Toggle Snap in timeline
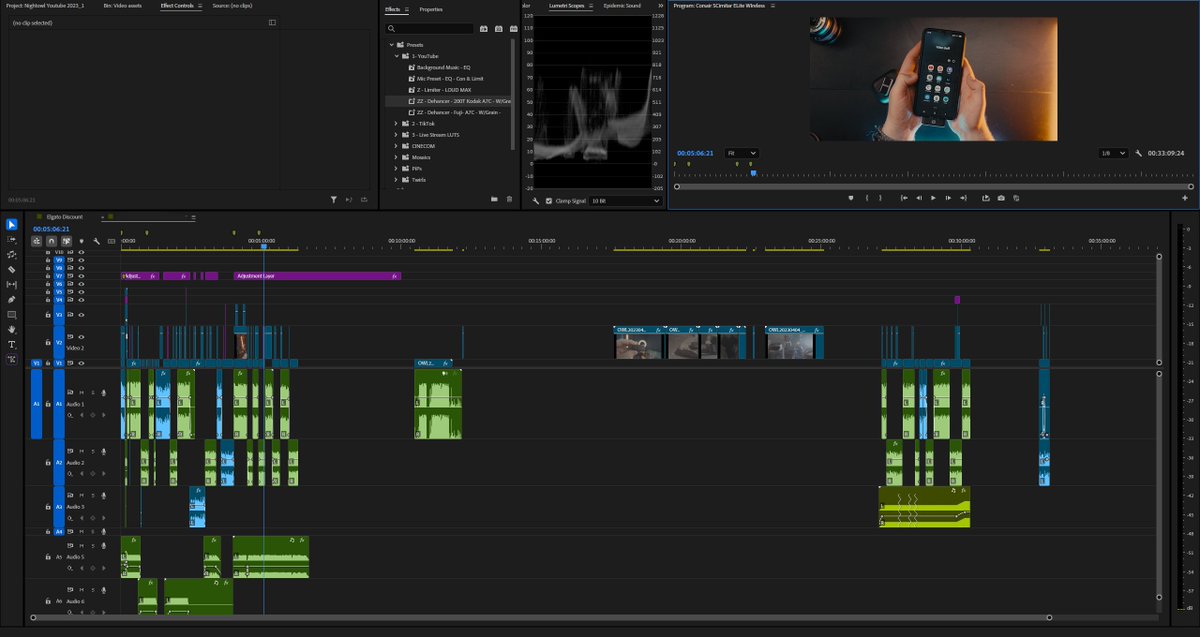 [x=51, y=241]
